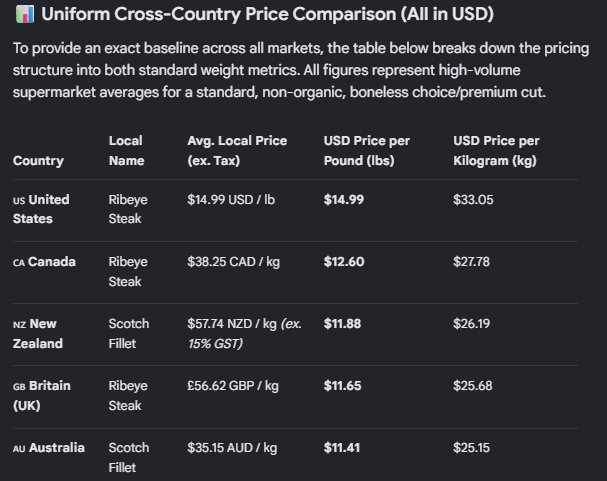Click Britain's £56.62 GBP / kg price

[233, 386]
